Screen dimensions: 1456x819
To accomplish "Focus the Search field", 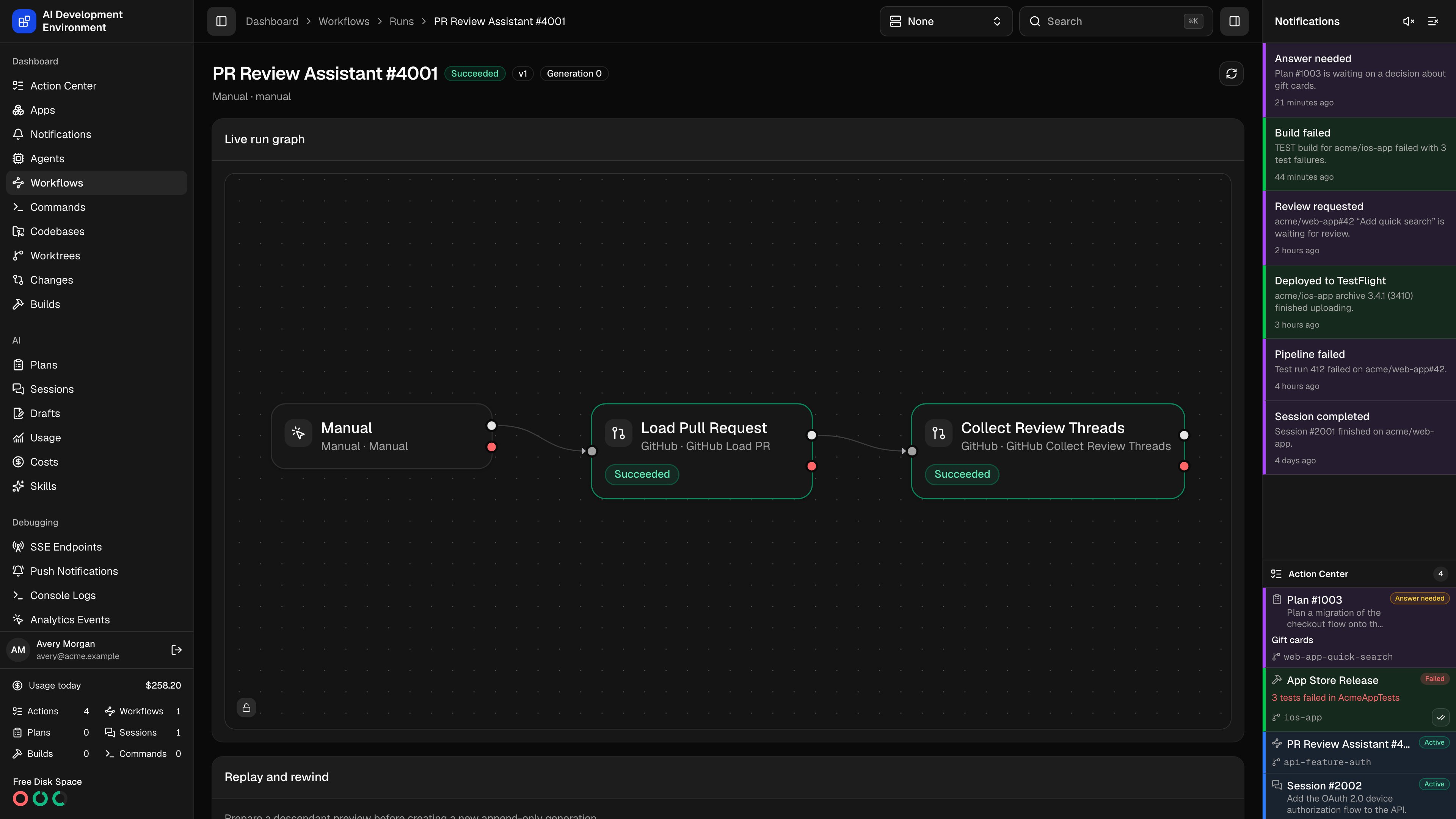I will point(1116,22).
